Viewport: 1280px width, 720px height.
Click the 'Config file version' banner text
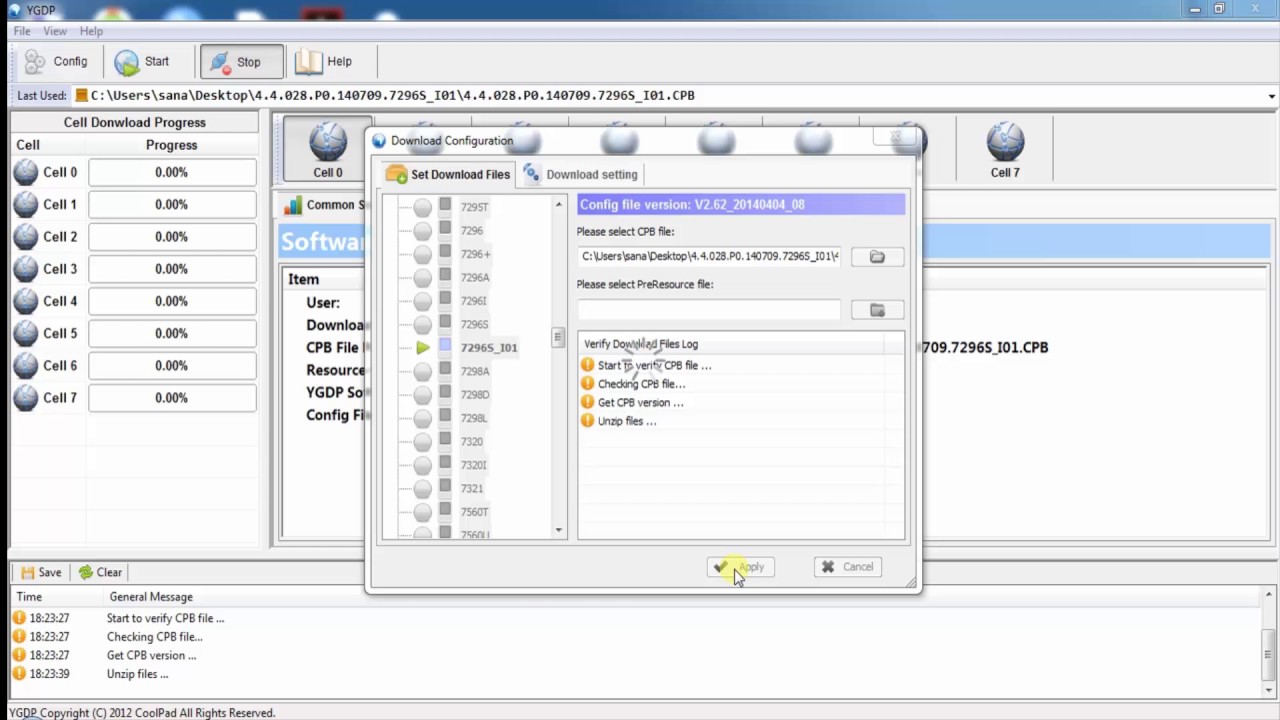(692, 204)
